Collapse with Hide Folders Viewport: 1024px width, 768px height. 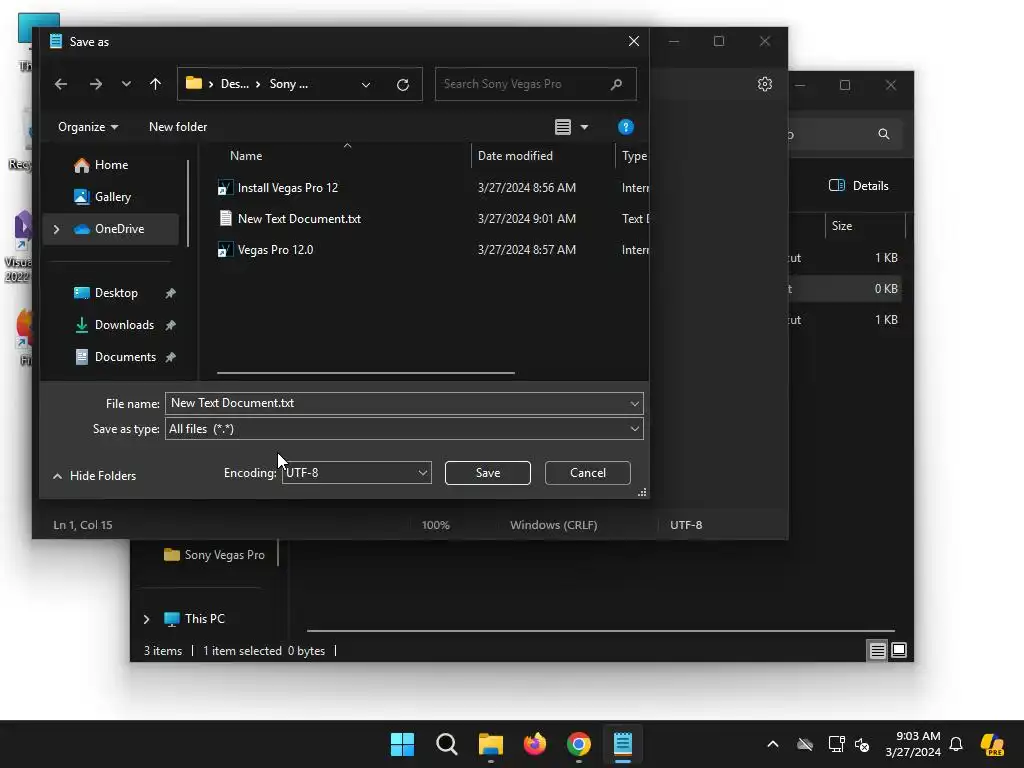pos(94,476)
